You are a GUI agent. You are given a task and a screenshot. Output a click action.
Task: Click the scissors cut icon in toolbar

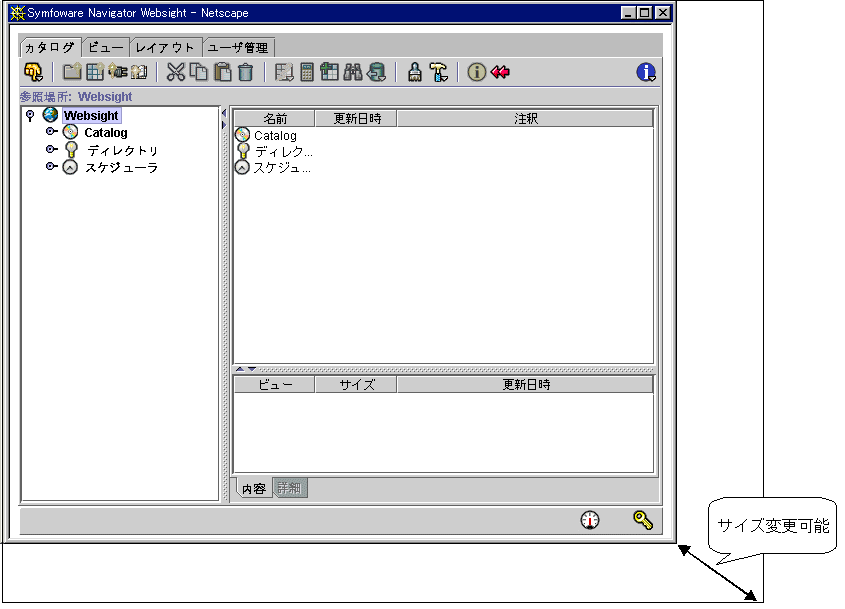tap(176, 72)
